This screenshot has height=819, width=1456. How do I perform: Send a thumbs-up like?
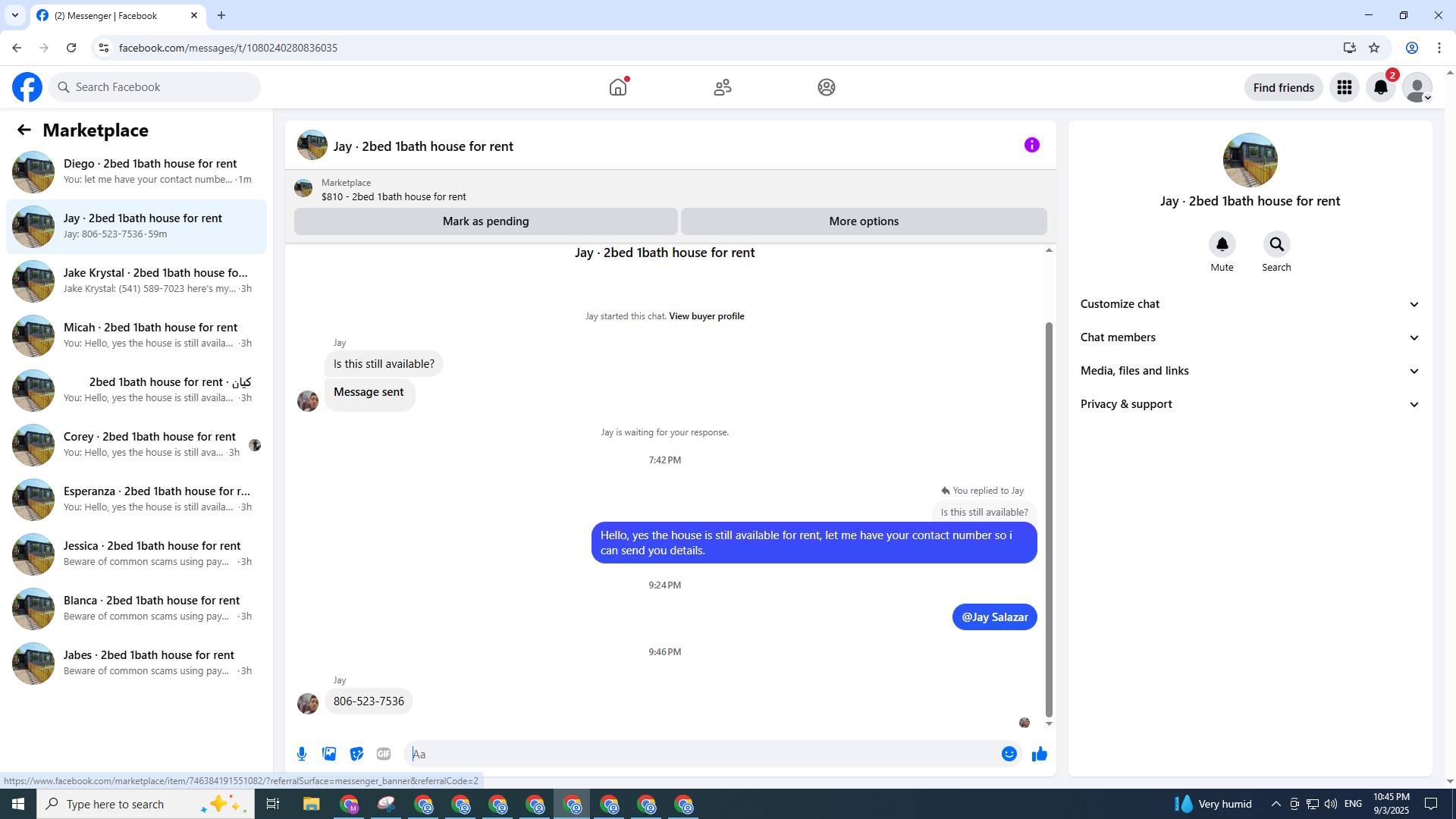1040,754
